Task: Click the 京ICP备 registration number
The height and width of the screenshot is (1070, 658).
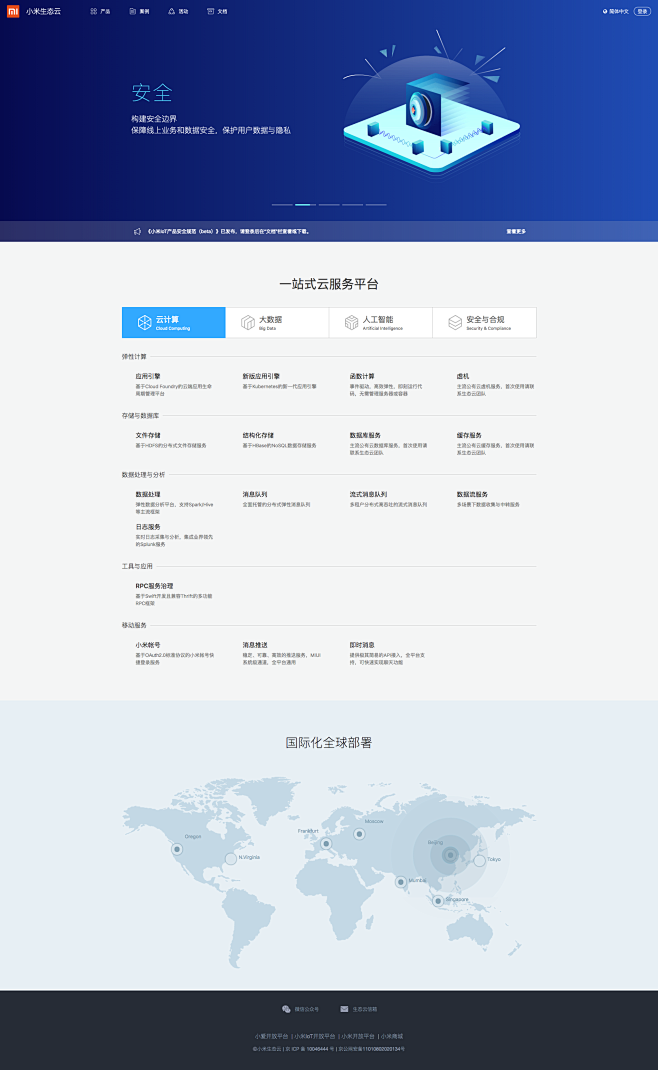Action: (310, 1049)
